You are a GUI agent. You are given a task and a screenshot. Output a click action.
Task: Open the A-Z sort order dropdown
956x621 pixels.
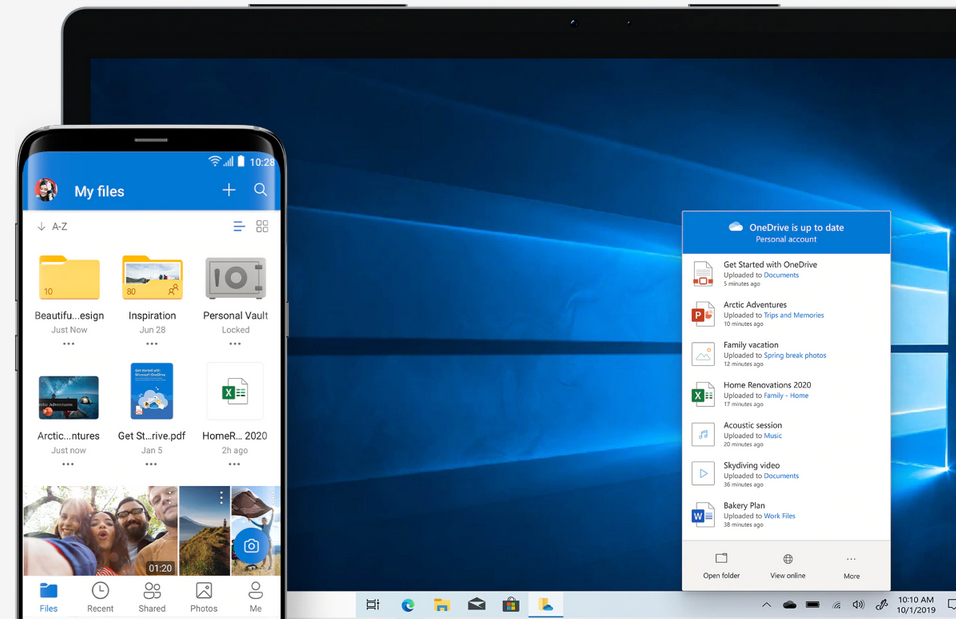[x=53, y=226]
